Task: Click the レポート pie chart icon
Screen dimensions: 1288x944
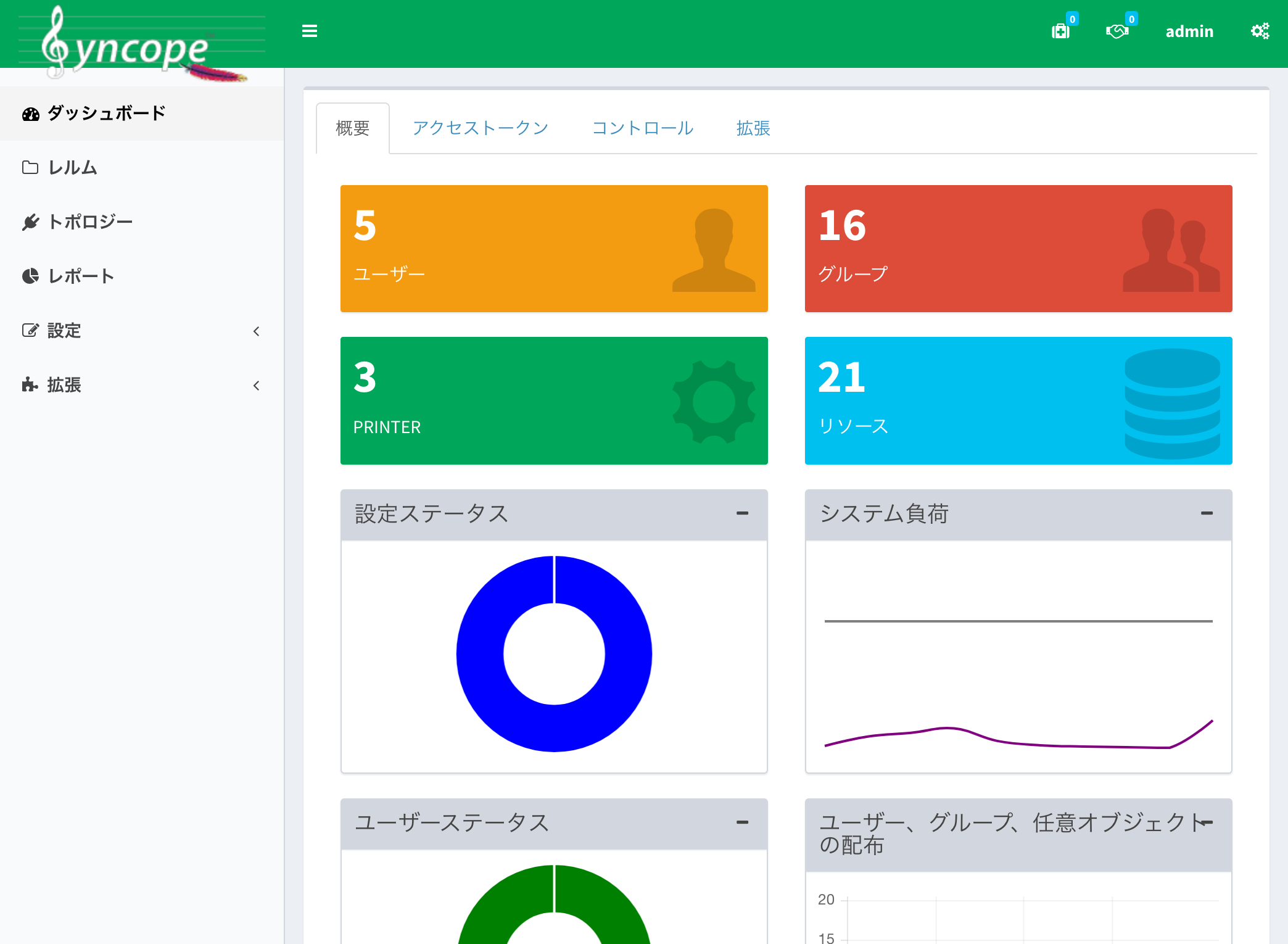Action: coord(30,276)
